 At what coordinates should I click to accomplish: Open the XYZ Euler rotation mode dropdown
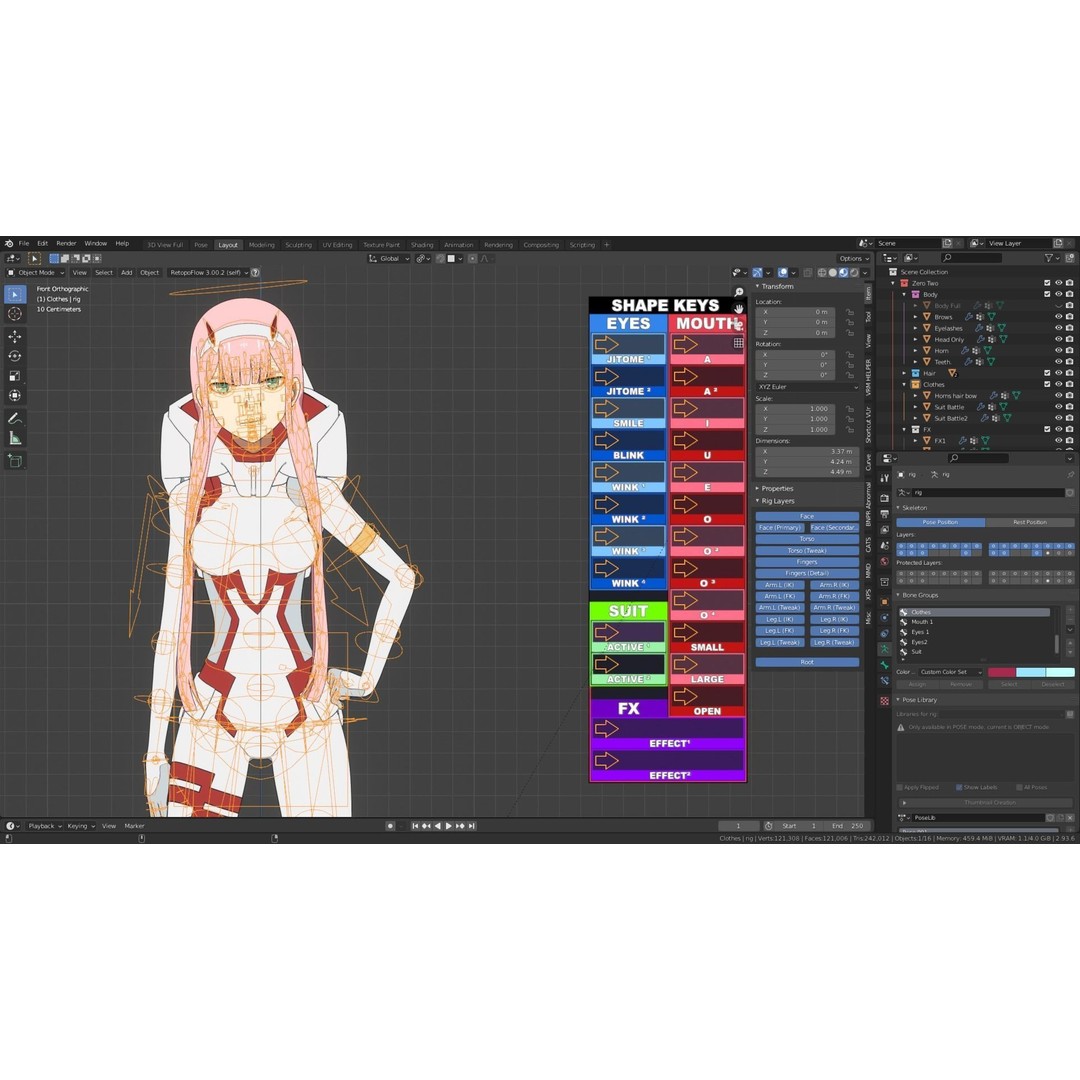pyautogui.click(x=808, y=387)
